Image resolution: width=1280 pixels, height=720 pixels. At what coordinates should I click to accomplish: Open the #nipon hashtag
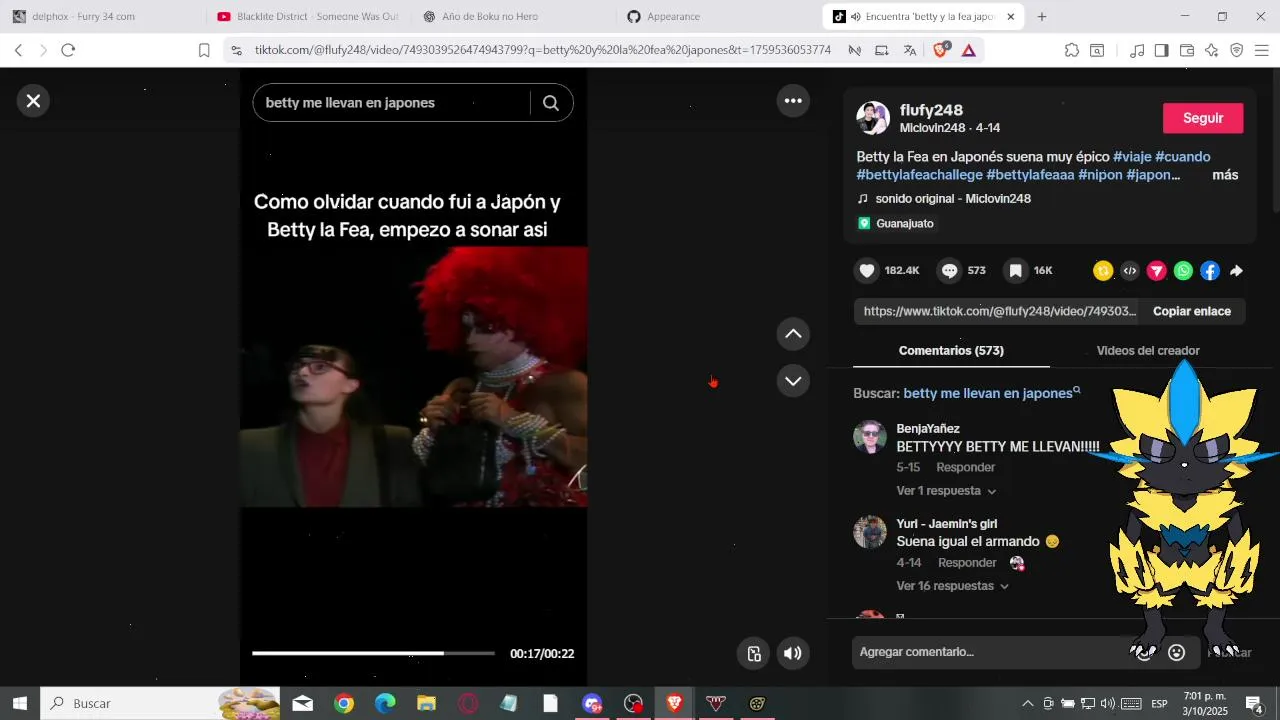(1100, 175)
